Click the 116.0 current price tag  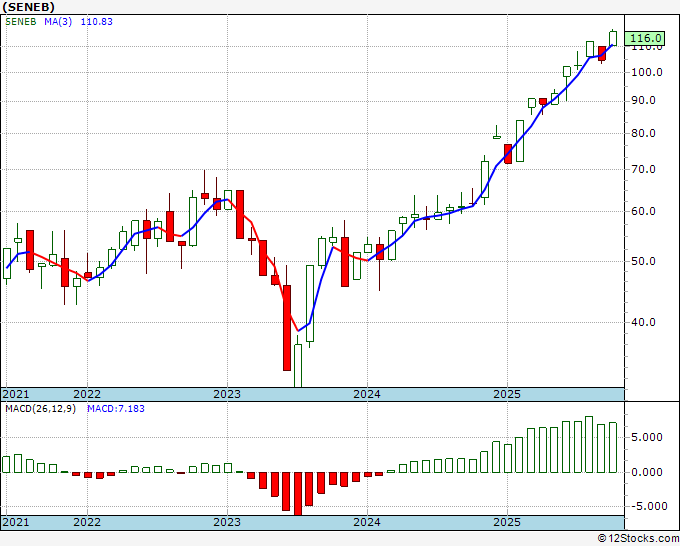646,39
